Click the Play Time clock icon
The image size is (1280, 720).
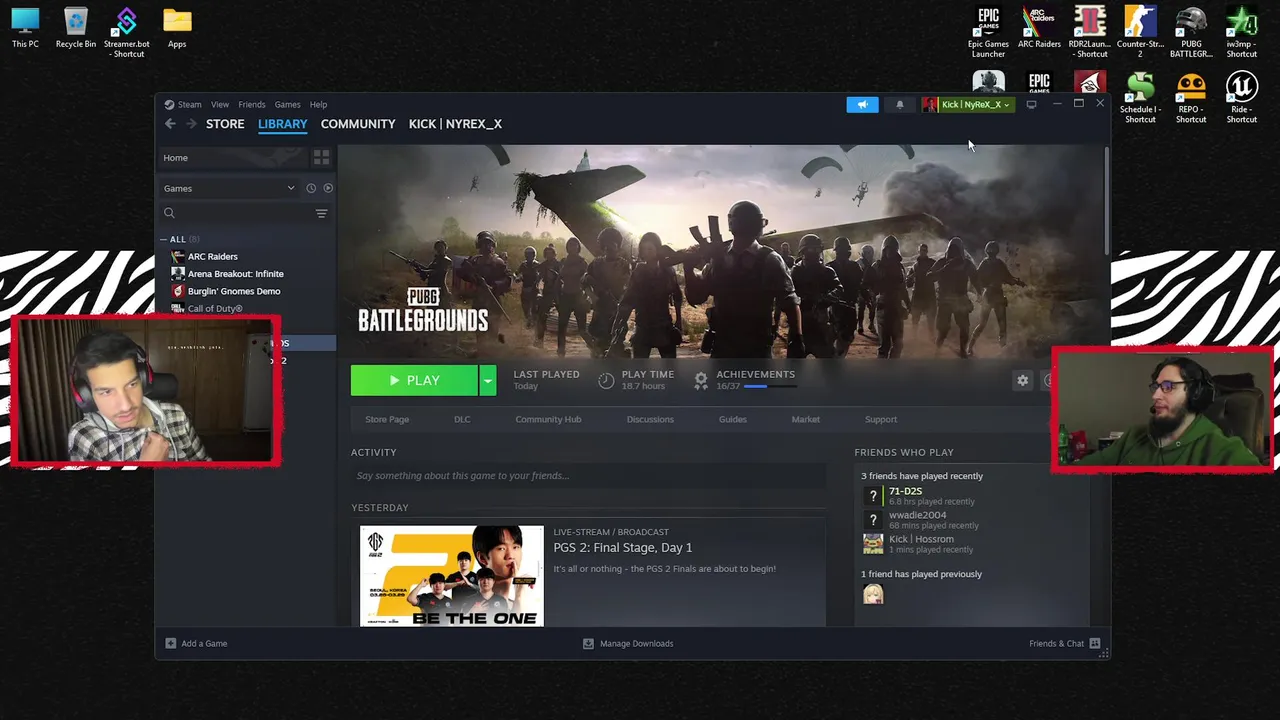pos(606,380)
